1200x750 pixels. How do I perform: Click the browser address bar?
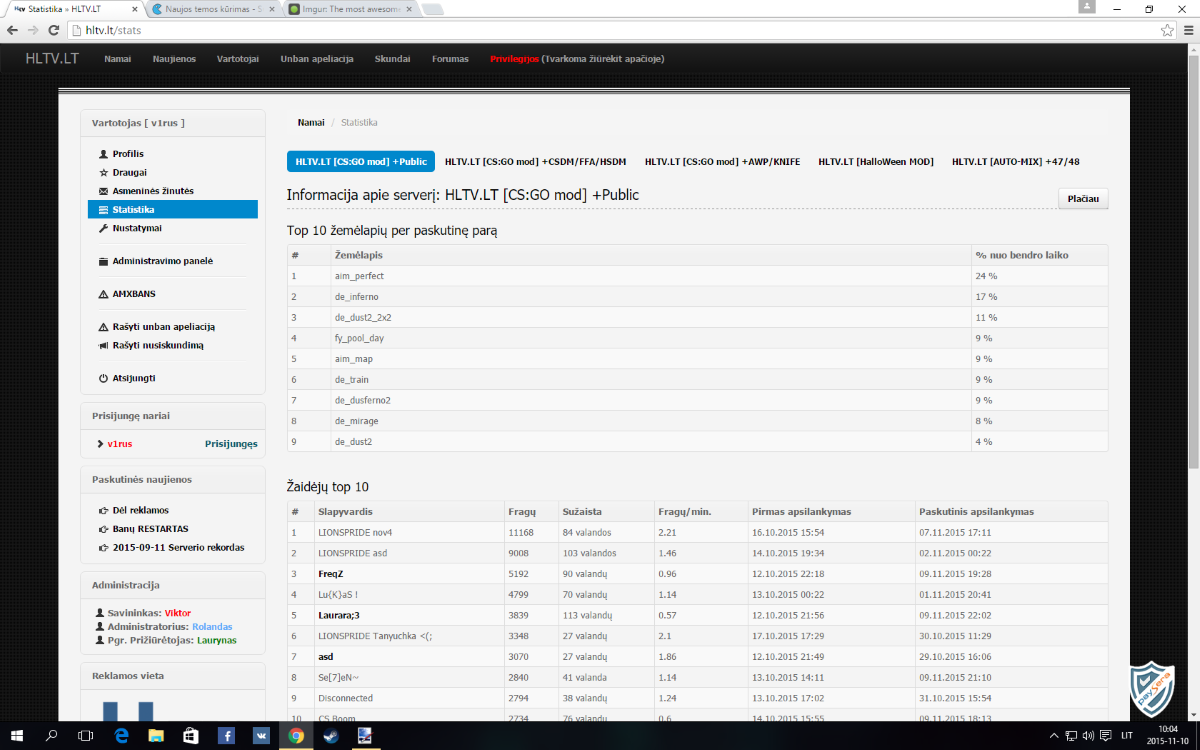tap(600, 30)
